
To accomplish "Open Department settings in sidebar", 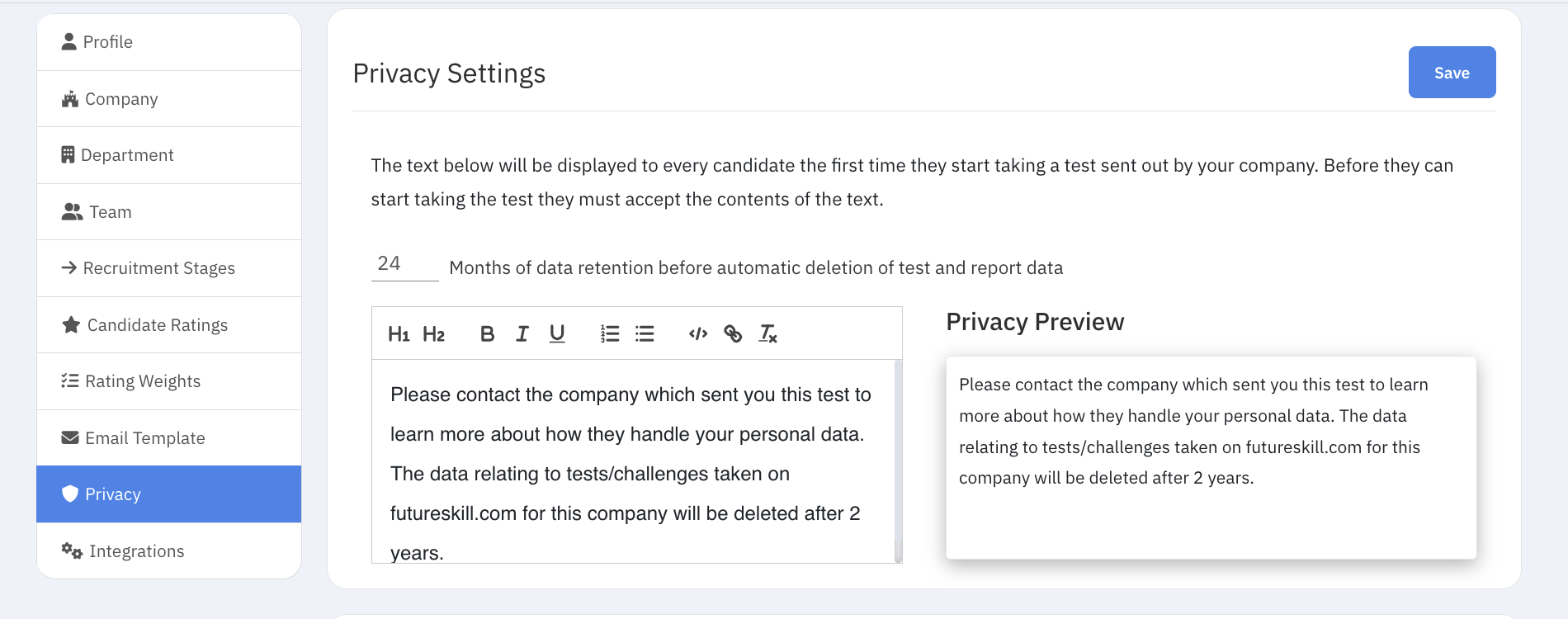I will 169,155.
